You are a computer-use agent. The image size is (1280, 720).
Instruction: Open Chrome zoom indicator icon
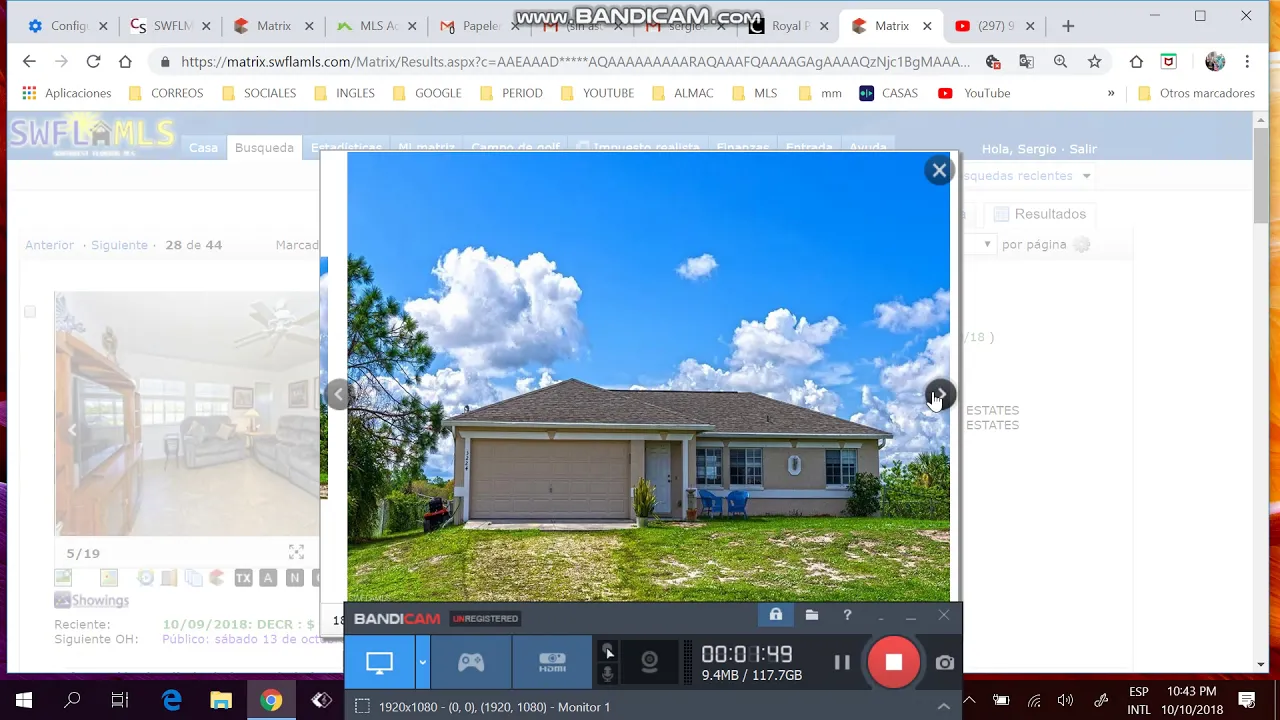coord(1060,62)
